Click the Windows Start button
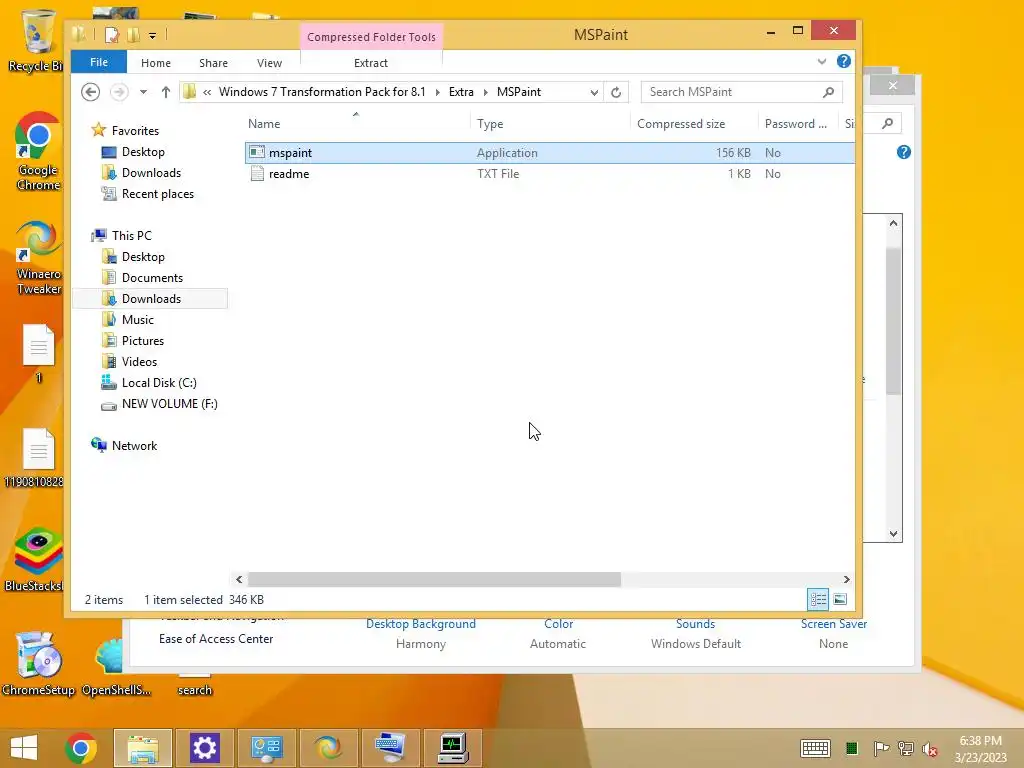Image resolution: width=1024 pixels, height=768 pixels. click(24, 748)
